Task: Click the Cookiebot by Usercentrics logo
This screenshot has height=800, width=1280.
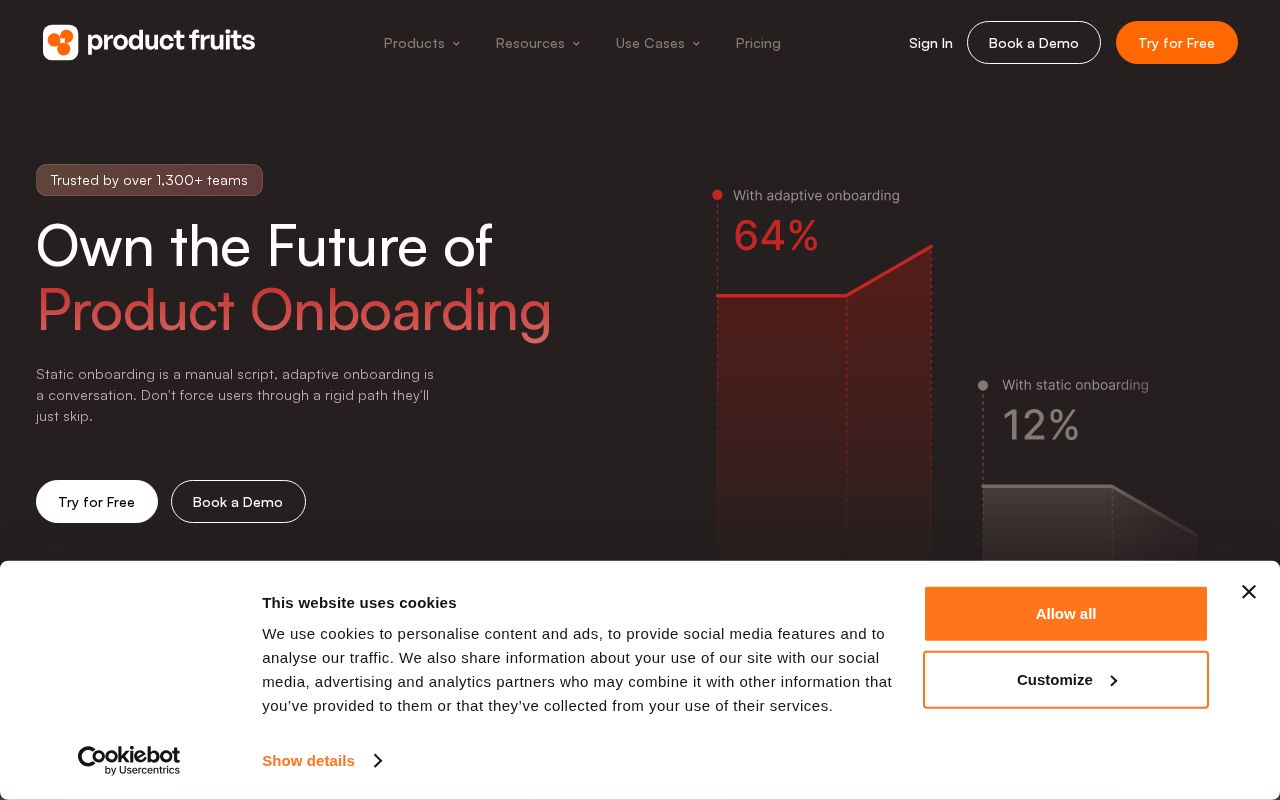Action: point(129,760)
